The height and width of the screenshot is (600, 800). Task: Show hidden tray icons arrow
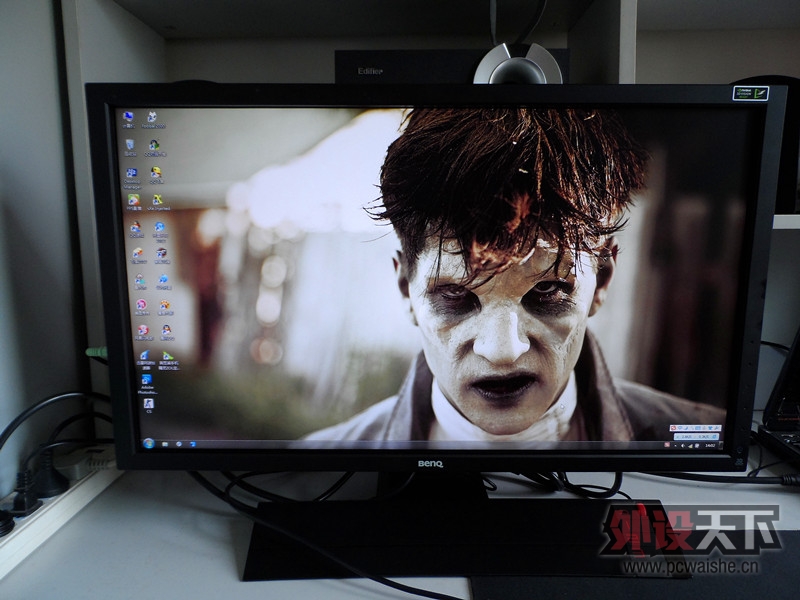[676, 445]
